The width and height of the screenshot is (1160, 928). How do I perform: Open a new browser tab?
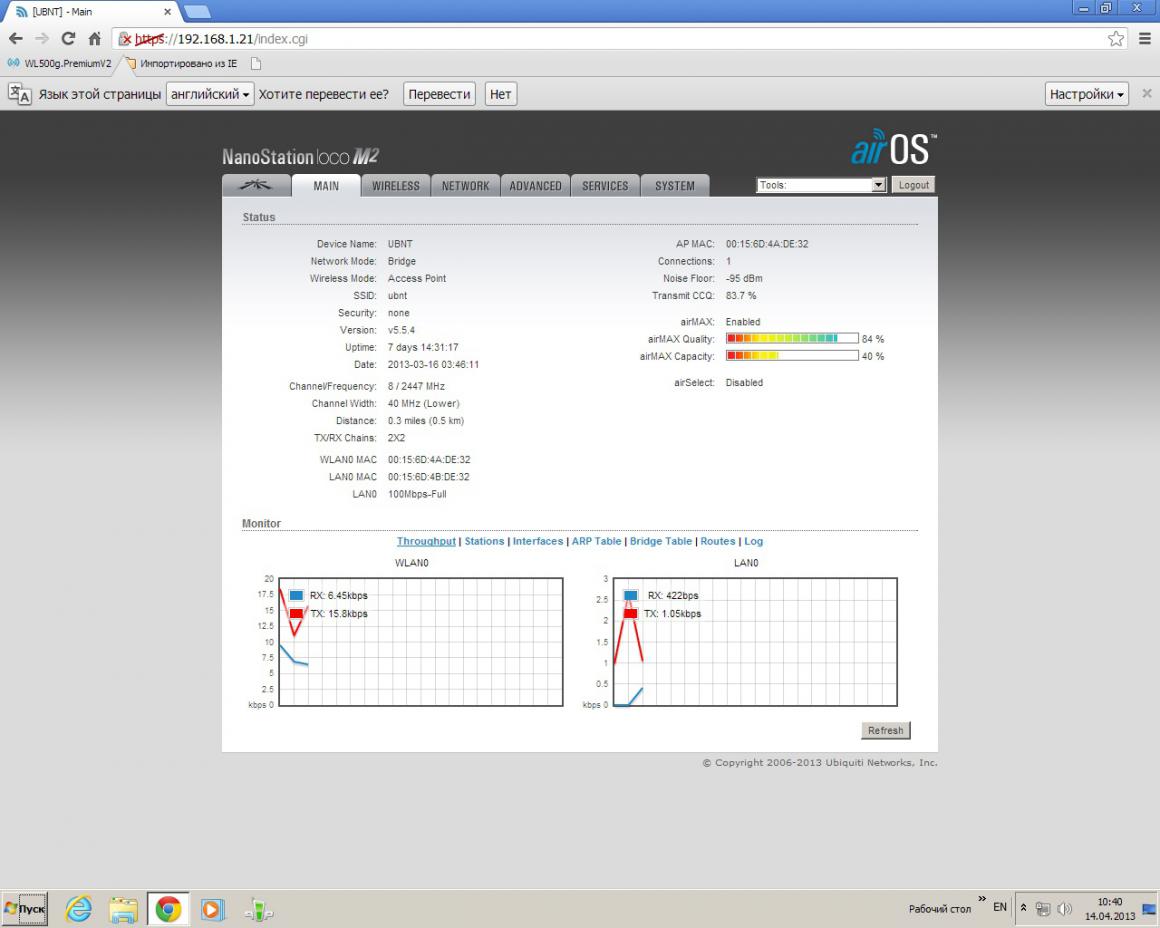(x=197, y=11)
